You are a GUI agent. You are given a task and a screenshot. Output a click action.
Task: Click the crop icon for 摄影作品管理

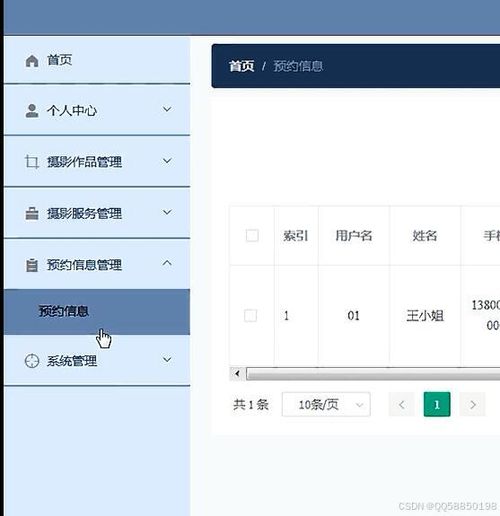pos(32,162)
